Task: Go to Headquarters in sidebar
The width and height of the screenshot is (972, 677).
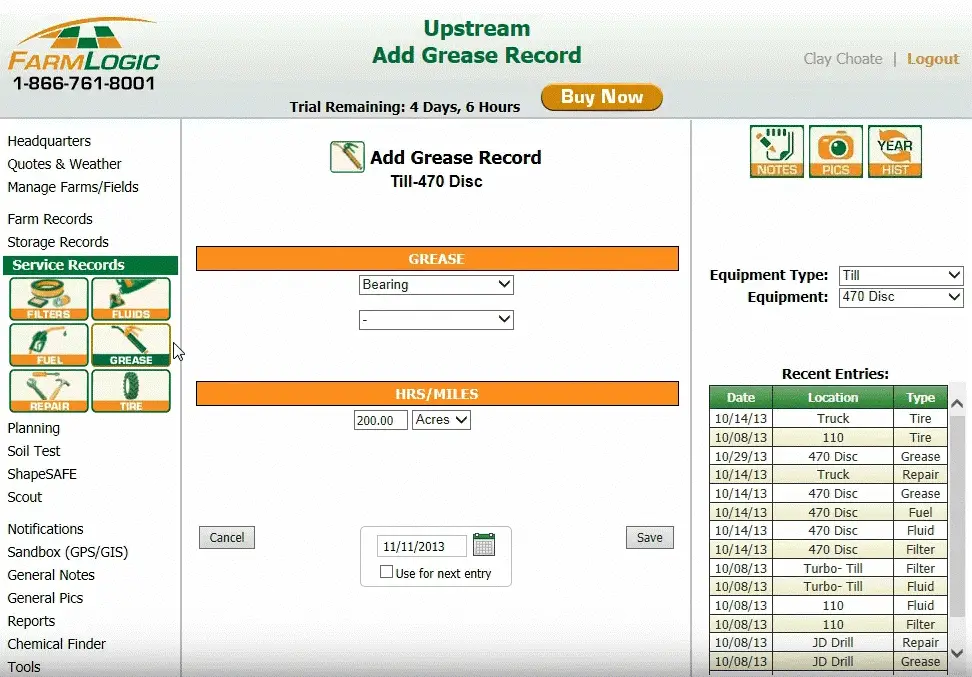Action: point(49,141)
